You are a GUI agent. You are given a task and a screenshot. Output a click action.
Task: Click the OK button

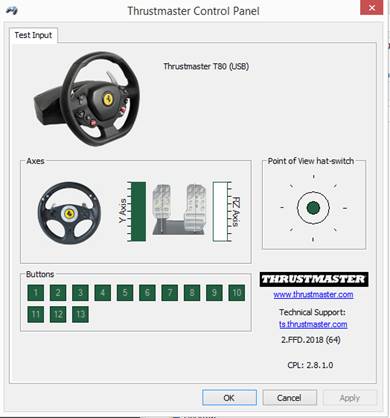(229, 398)
